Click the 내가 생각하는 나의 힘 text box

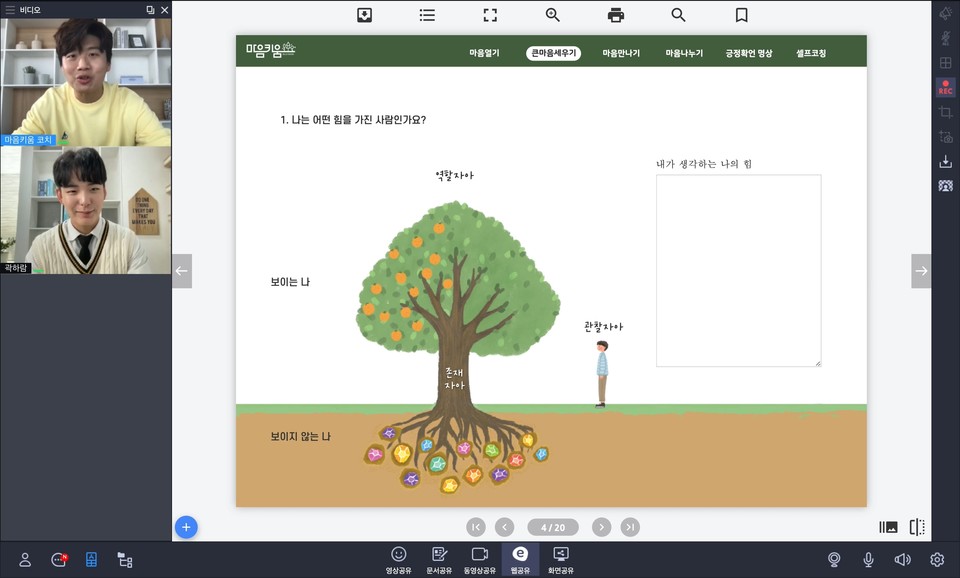[x=738, y=271]
